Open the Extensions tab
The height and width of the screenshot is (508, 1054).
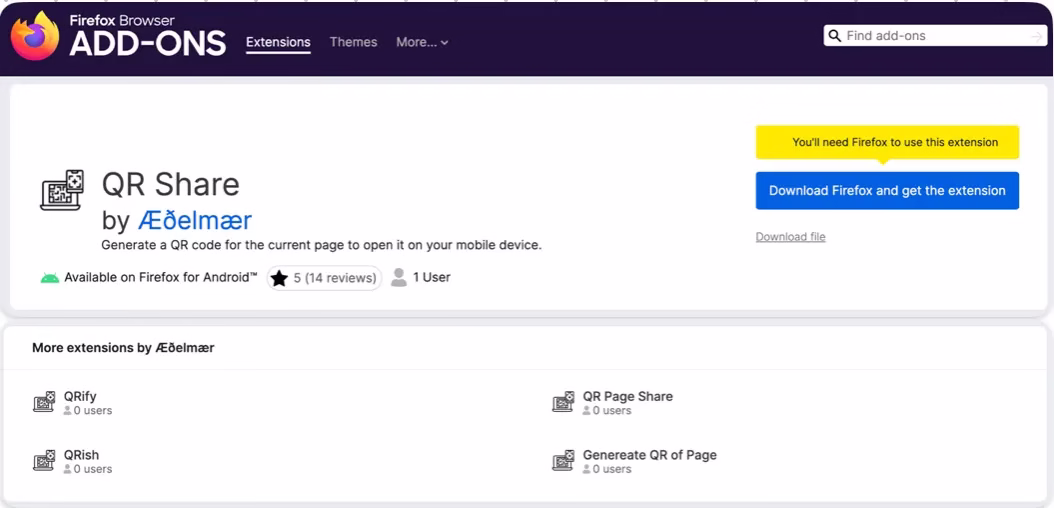278,42
